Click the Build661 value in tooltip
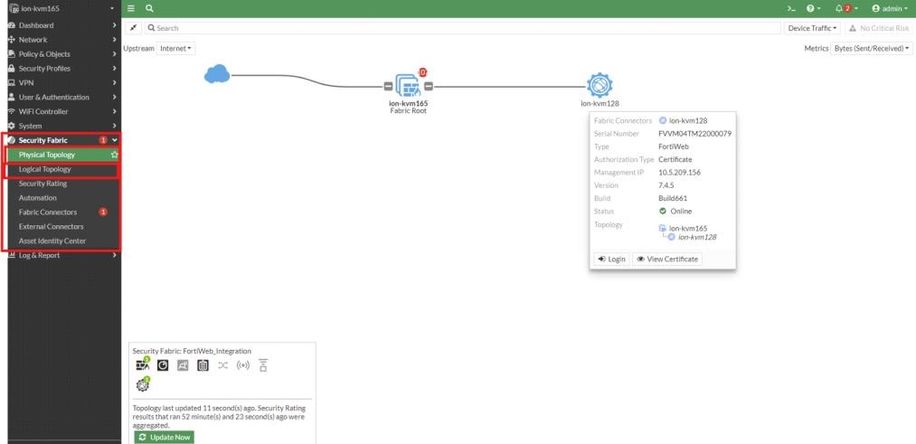 coord(671,199)
